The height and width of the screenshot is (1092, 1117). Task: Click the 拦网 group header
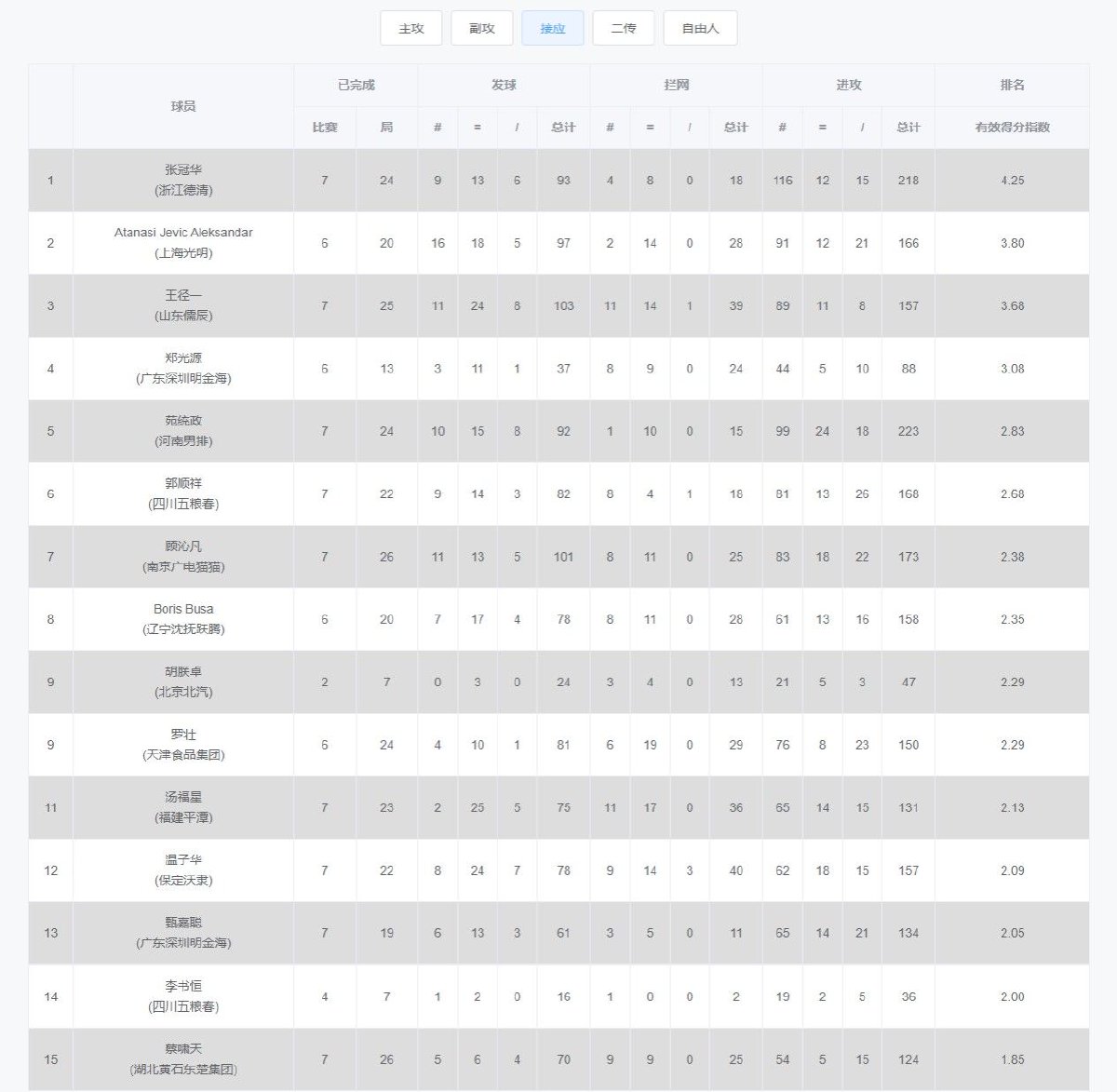676,85
